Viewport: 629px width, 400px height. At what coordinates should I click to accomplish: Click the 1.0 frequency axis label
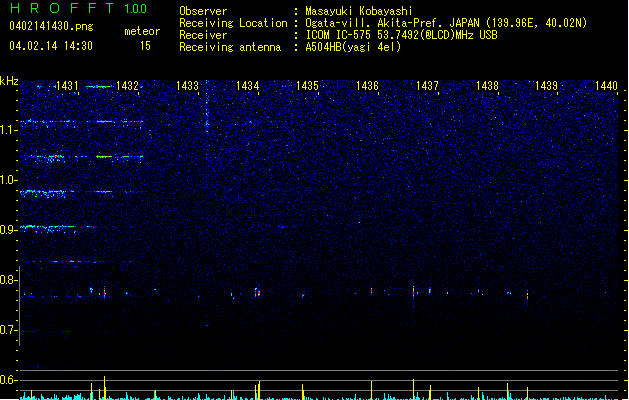coord(8,180)
